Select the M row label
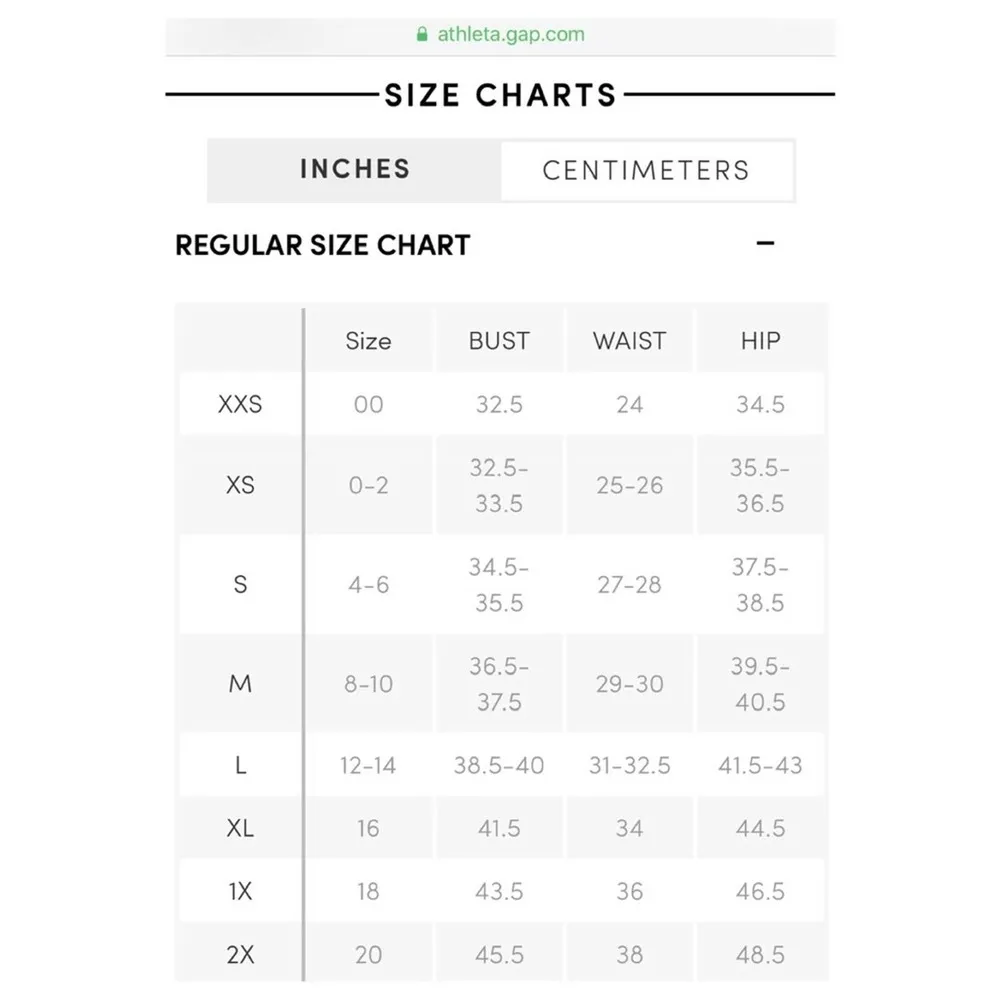Screen dimensions: 1000x1000 point(240,684)
